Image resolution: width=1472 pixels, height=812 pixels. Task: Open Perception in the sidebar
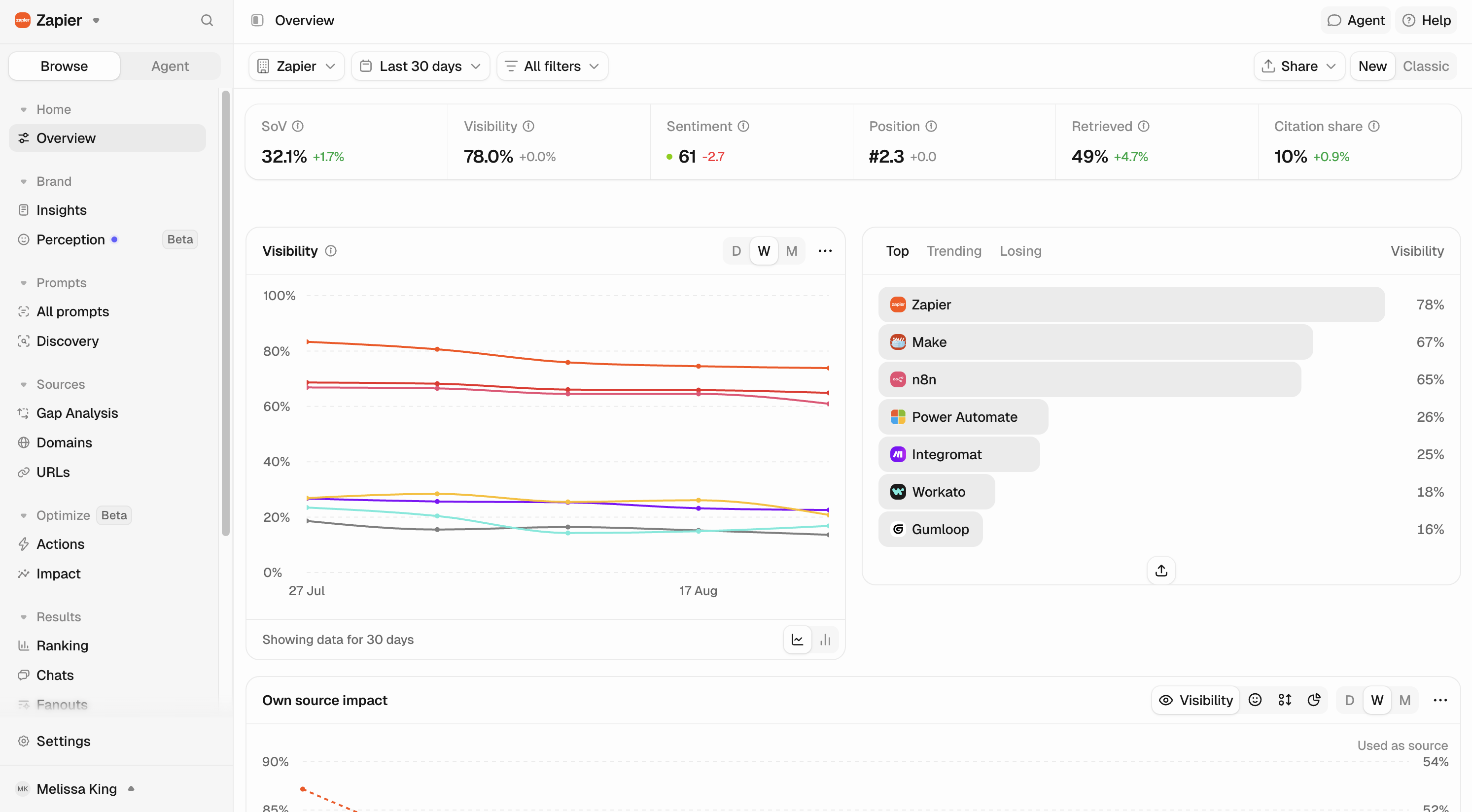[107, 240]
